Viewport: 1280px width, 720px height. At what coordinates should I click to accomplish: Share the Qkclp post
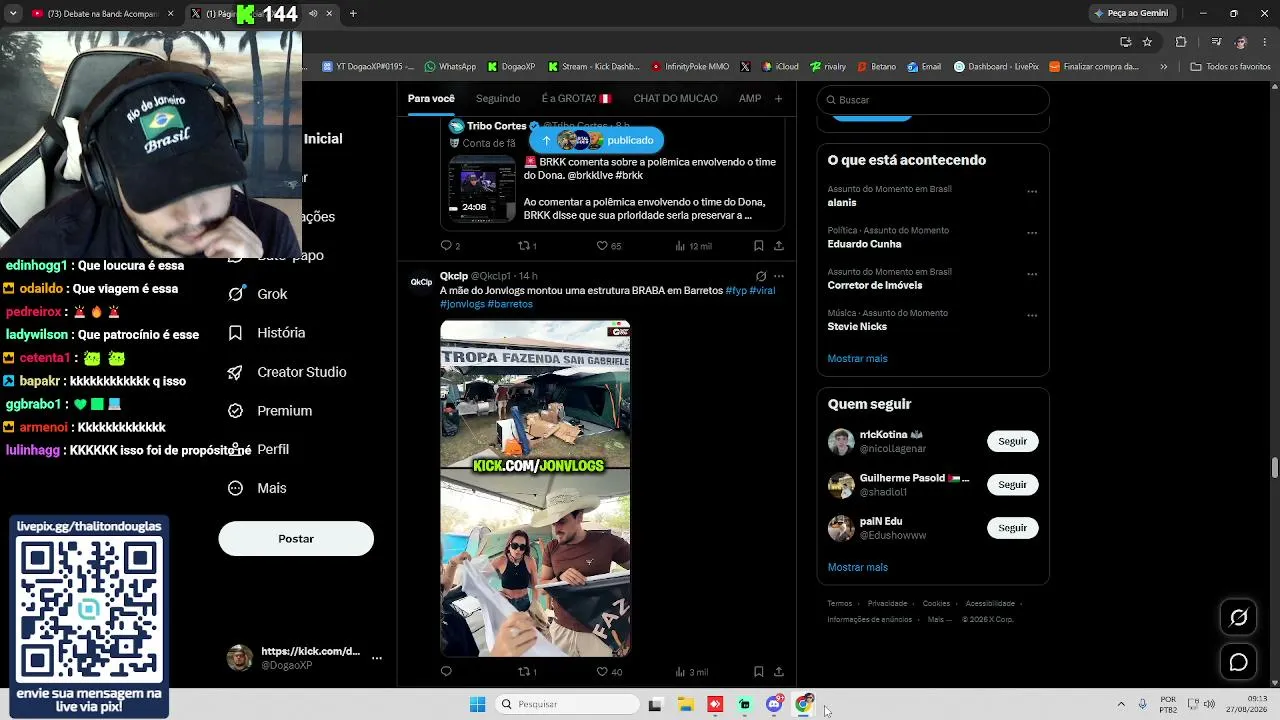[779, 672]
